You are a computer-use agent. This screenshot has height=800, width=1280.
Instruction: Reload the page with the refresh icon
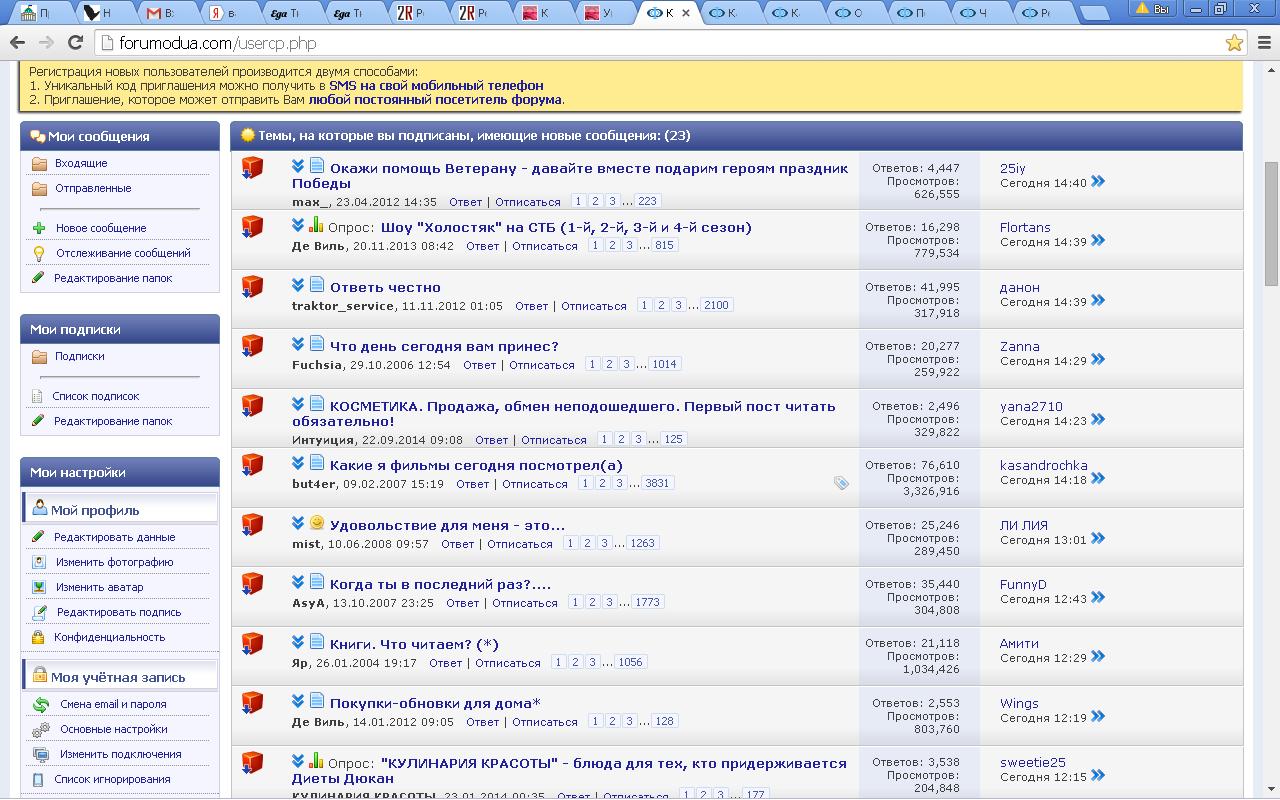(x=75, y=43)
